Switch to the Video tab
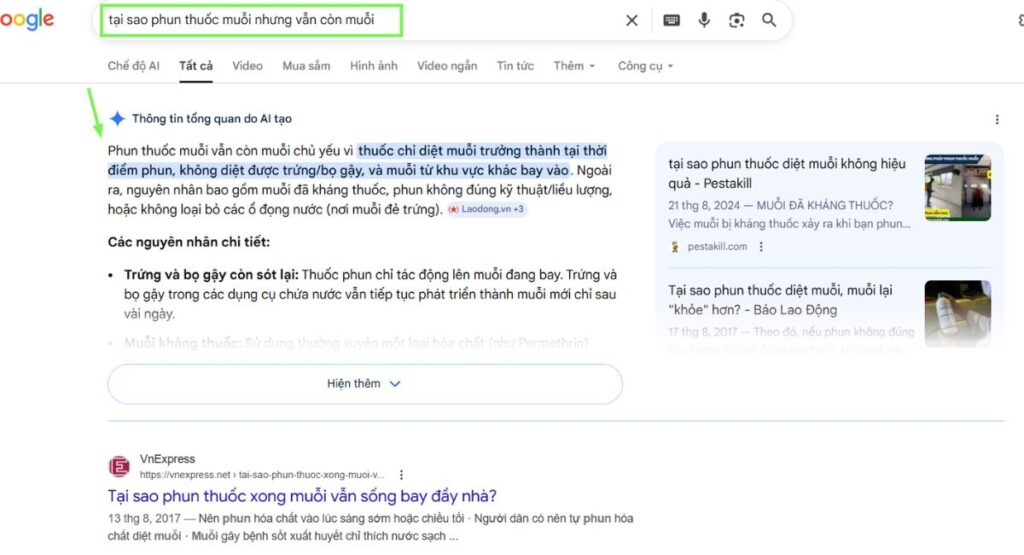The height and width of the screenshot is (555, 1024). coord(248,66)
